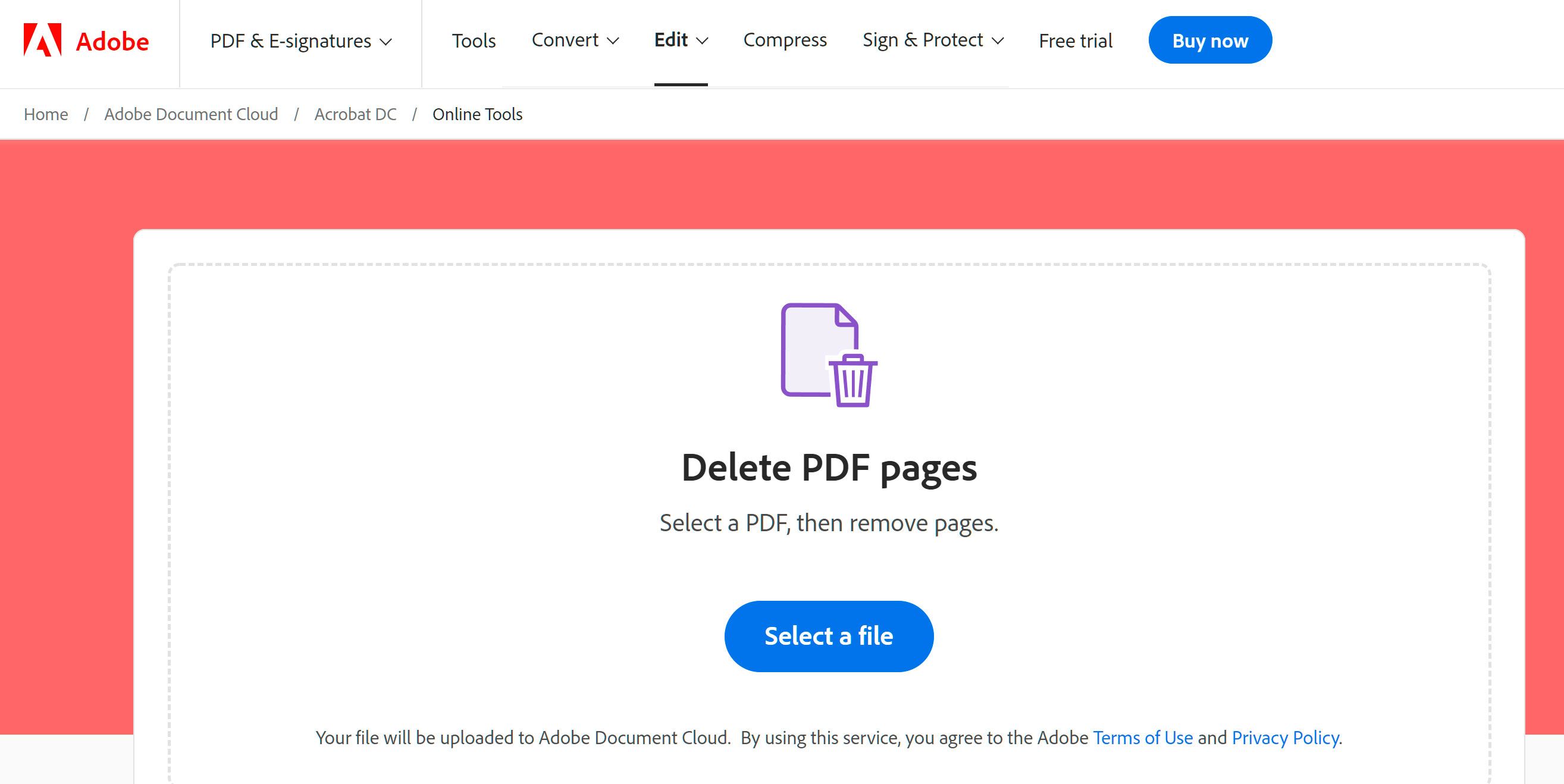Image resolution: width=1564 pixels, height=784 pixels.
Task: Go to the Home breadcrumb
Action: (x=46, y=114)
